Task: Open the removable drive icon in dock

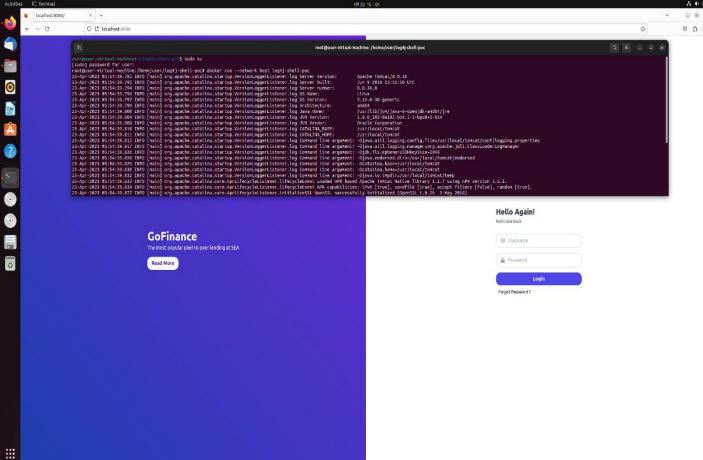Action: (x=10, y=242)
